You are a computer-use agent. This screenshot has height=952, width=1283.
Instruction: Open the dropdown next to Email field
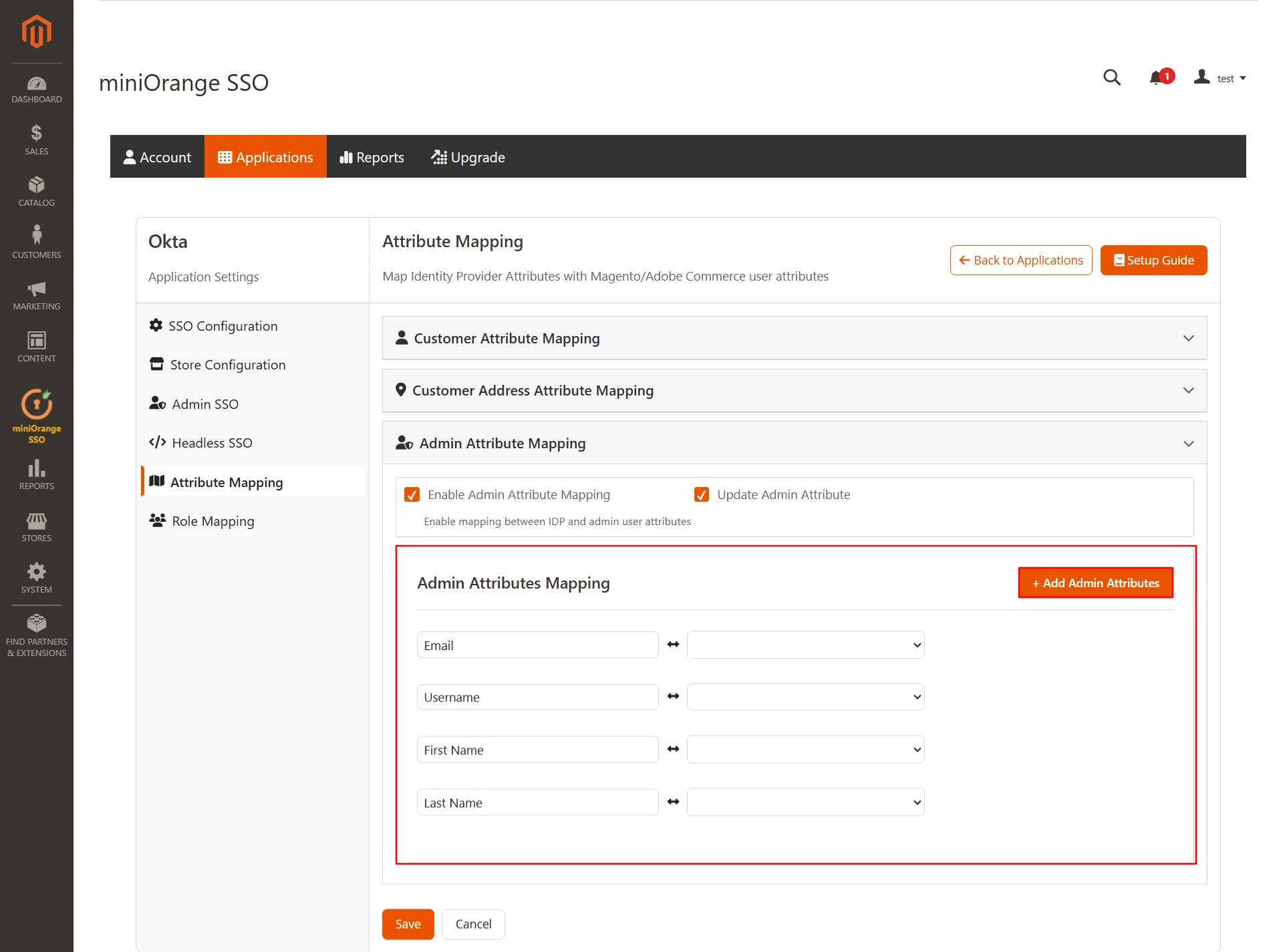click(x=805, y=645)
